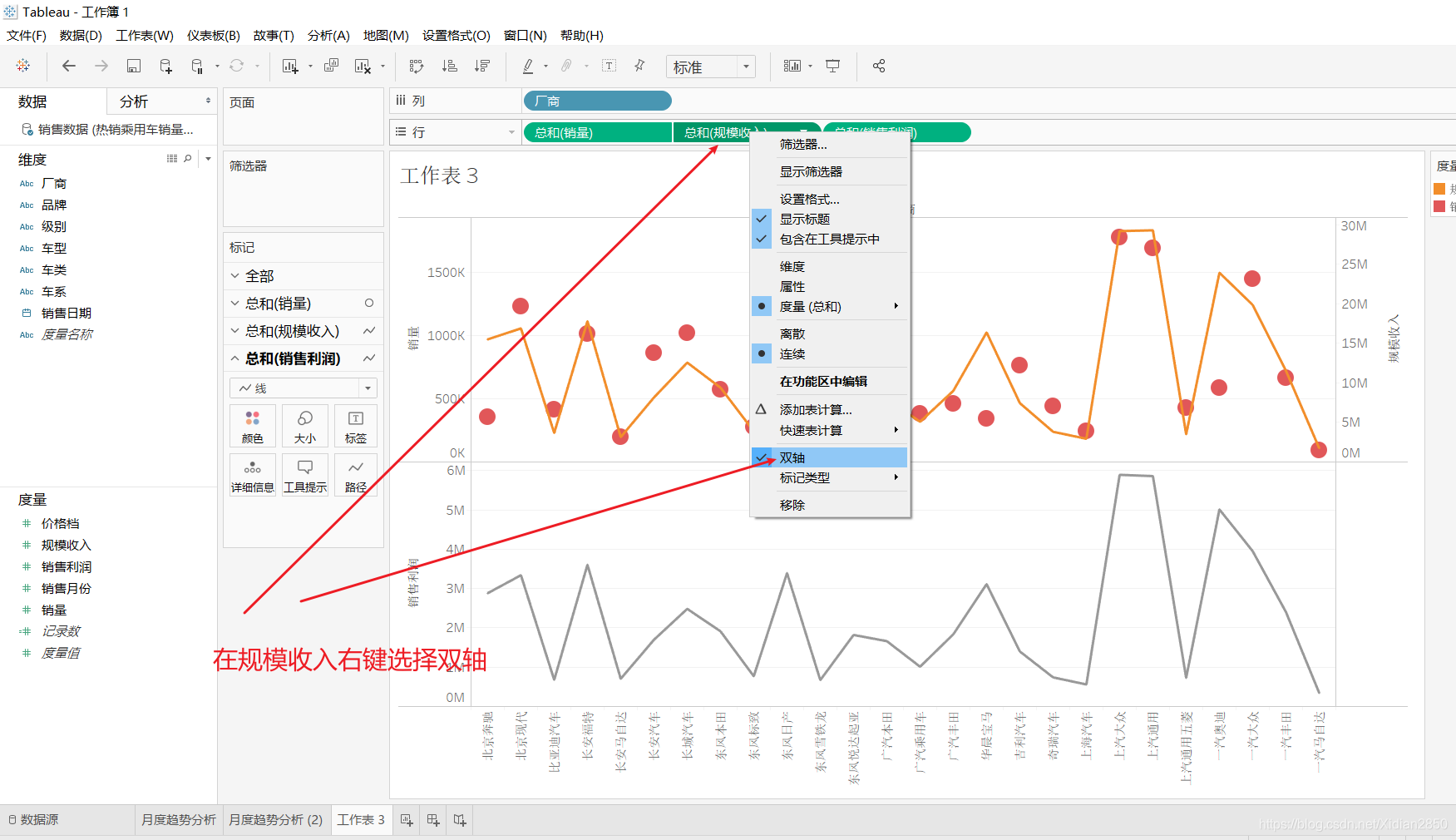Click the swap rows and columns icon
Screen dimensions: 1456x840
click(417, 66)
